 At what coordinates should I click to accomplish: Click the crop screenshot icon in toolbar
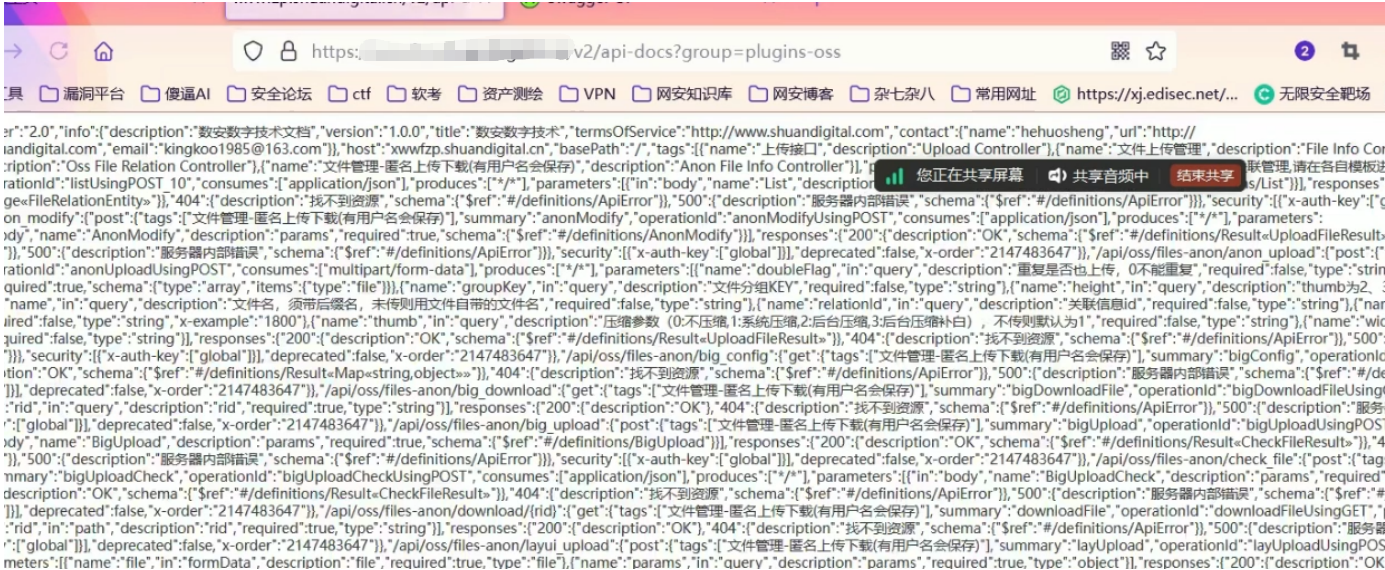click(1350, 51)
